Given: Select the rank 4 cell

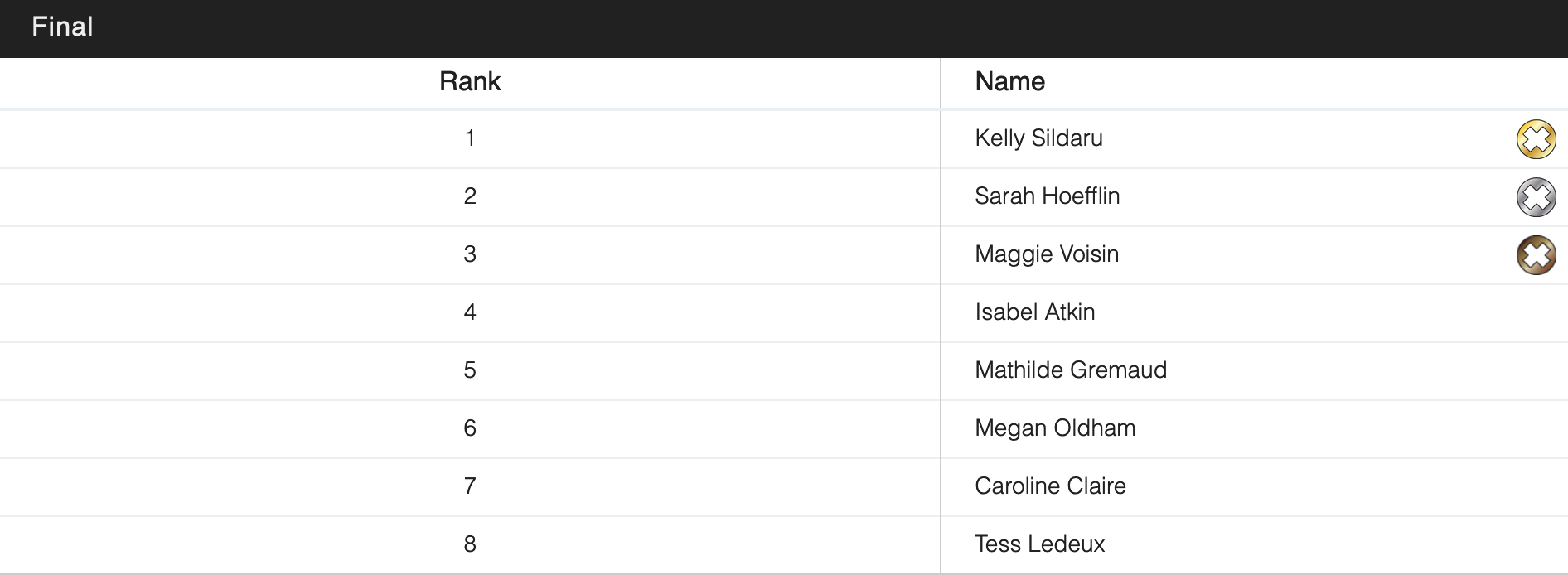Looking at the screenshot, I should click(470, 312).
